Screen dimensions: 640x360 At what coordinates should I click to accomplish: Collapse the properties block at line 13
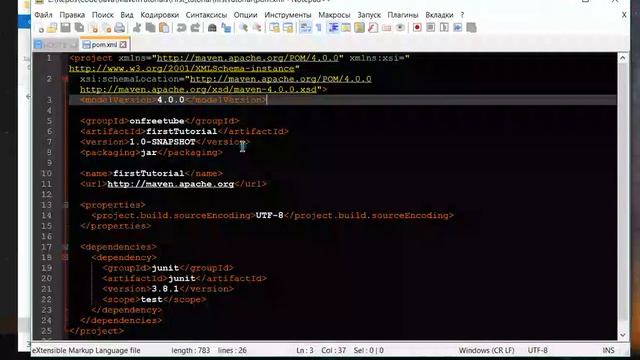point(66,204)
